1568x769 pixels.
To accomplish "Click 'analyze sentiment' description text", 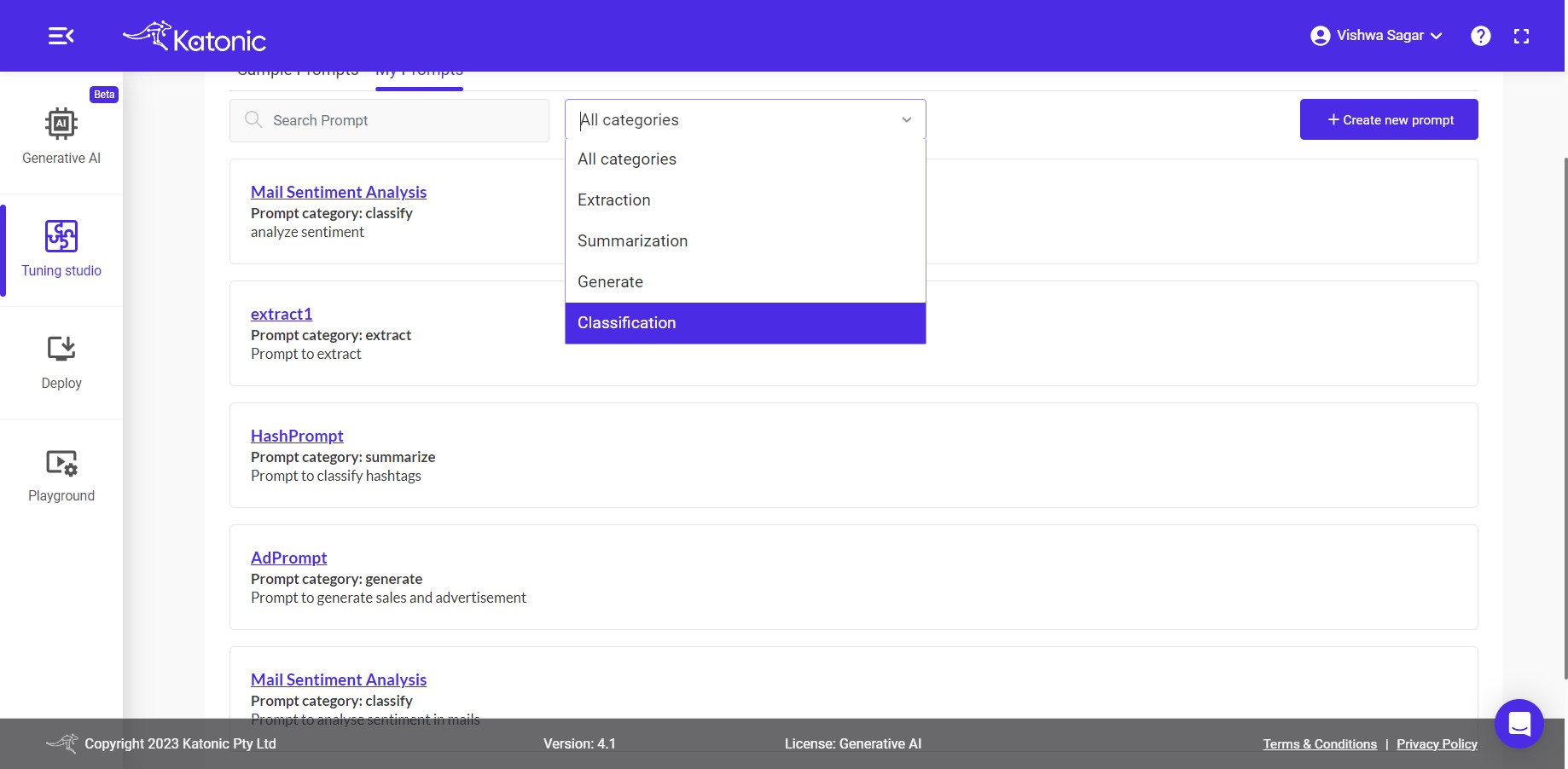I will point(307,232).
